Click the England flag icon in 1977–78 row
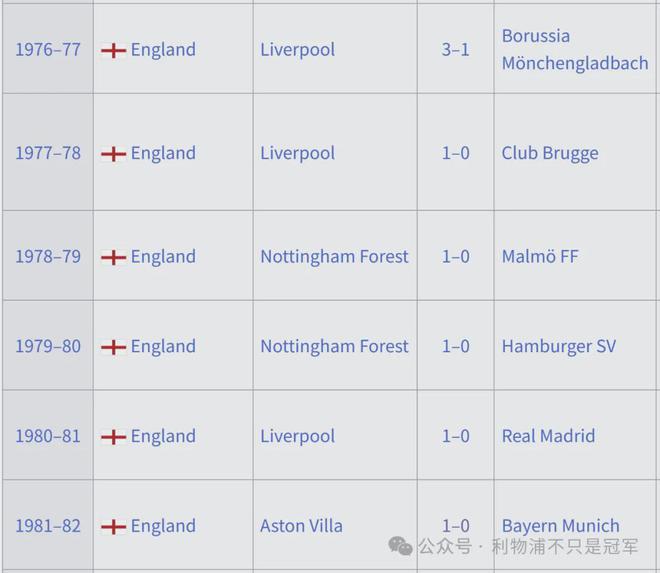Viewport: 660px width, 573px height. tap(114, 154)
